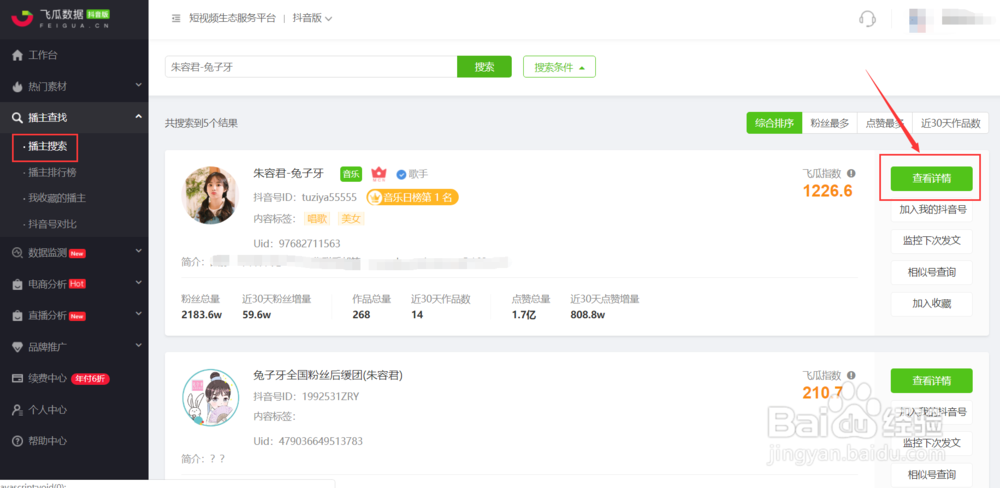
Task: Click the home icon beside 工作台
Action: pos(18,55)
